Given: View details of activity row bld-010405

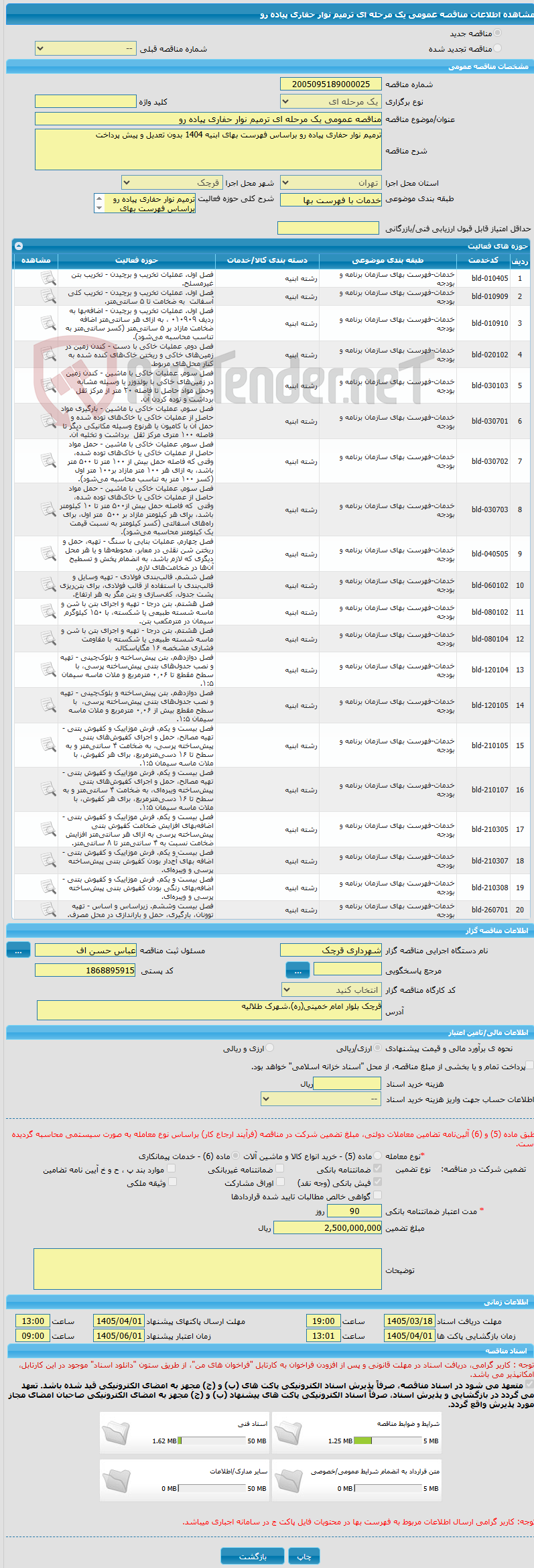Looking at the screenshot, I should point(48,278).
